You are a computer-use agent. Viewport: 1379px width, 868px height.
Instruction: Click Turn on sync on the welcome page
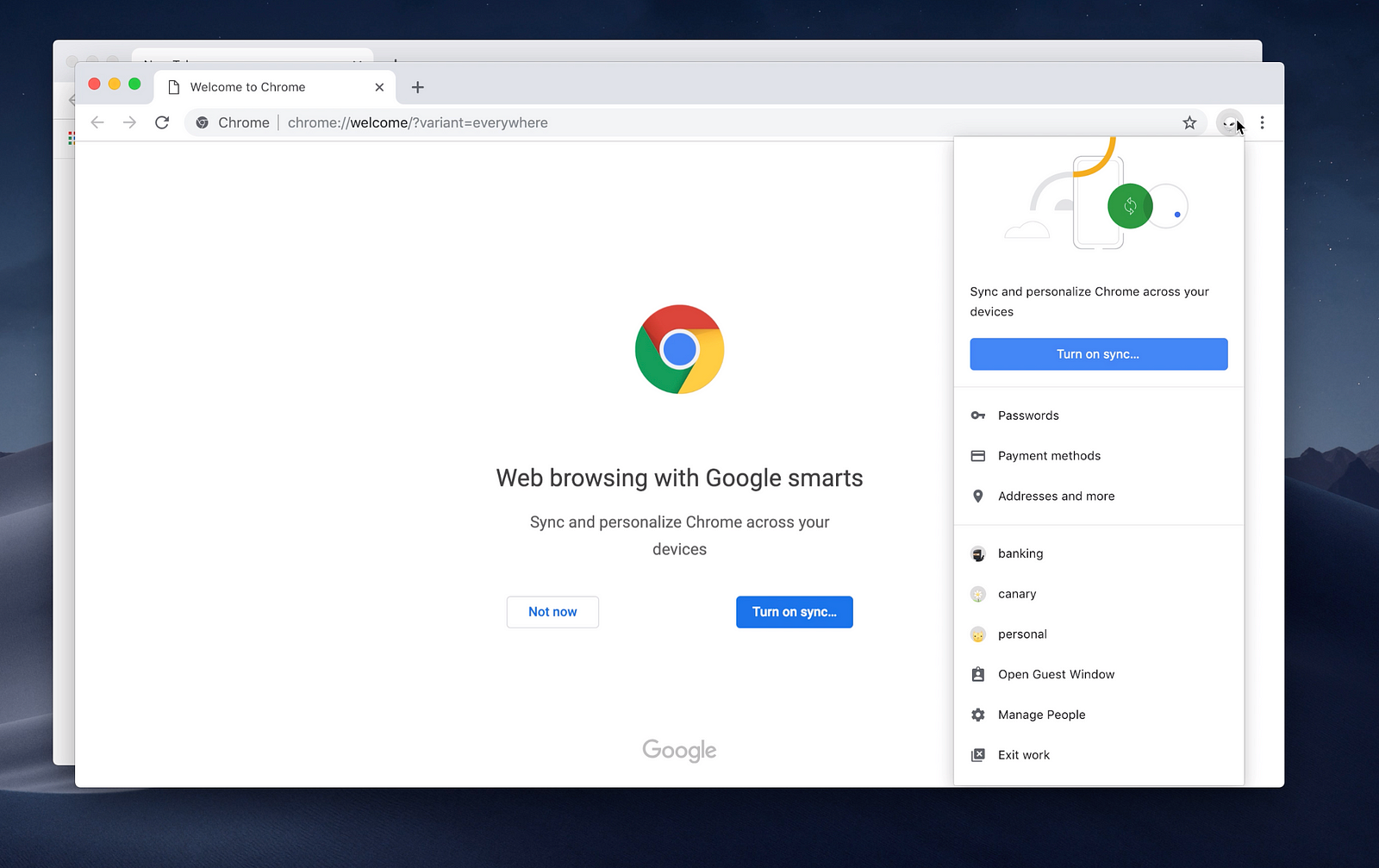click(795, 612)
